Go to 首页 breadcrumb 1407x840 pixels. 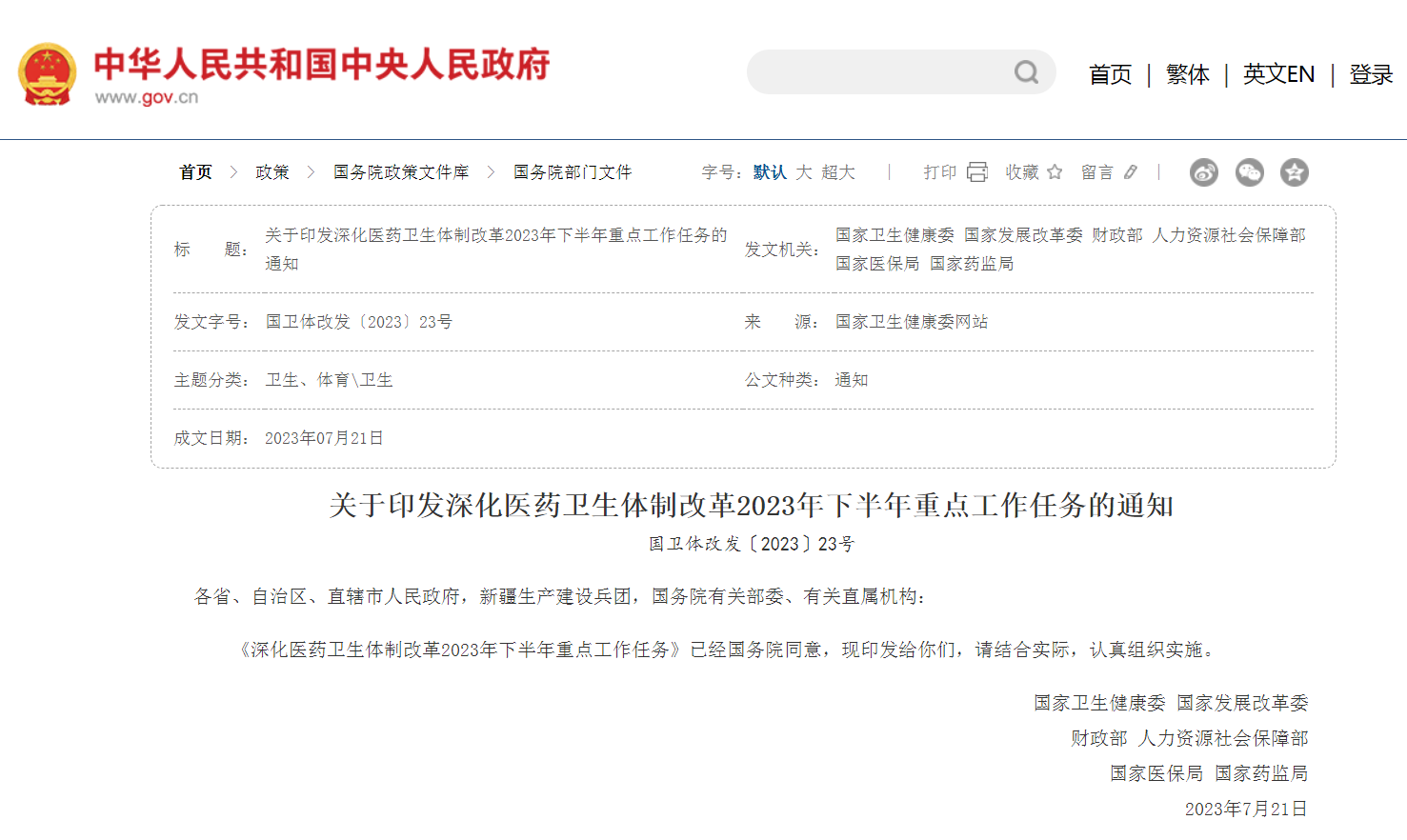pyautogui.click(x=195, y=172)
